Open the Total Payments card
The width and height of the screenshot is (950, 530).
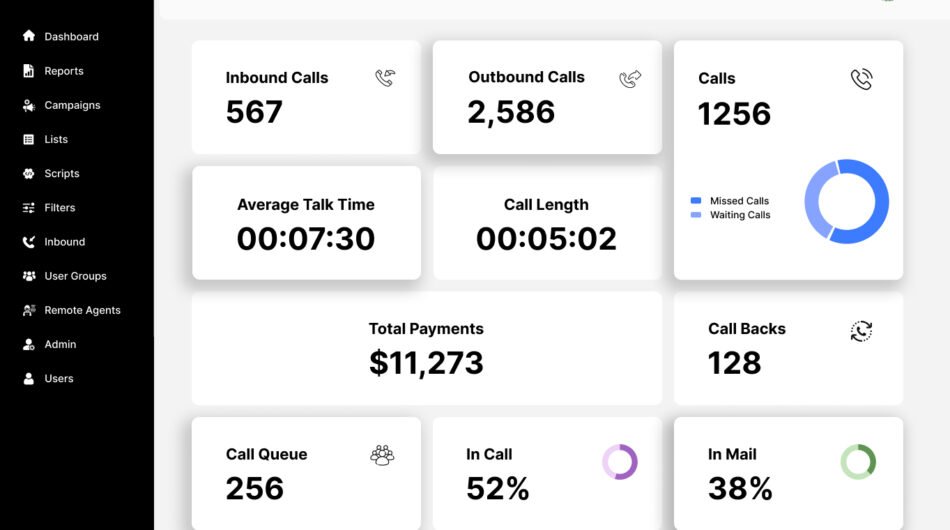coord(426,348)
